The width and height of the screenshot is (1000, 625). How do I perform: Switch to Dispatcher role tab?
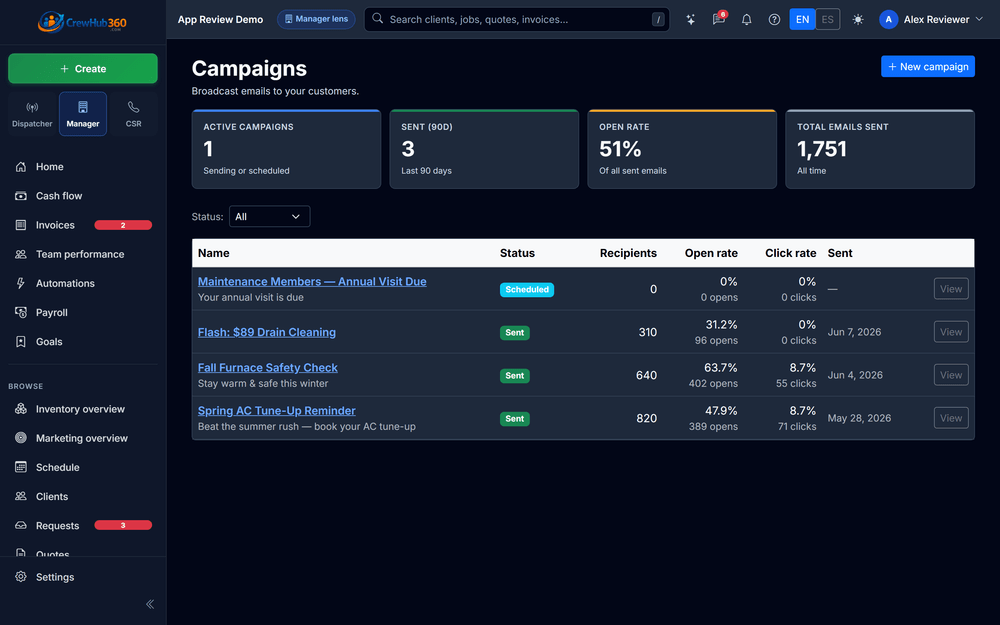(32, 114)
